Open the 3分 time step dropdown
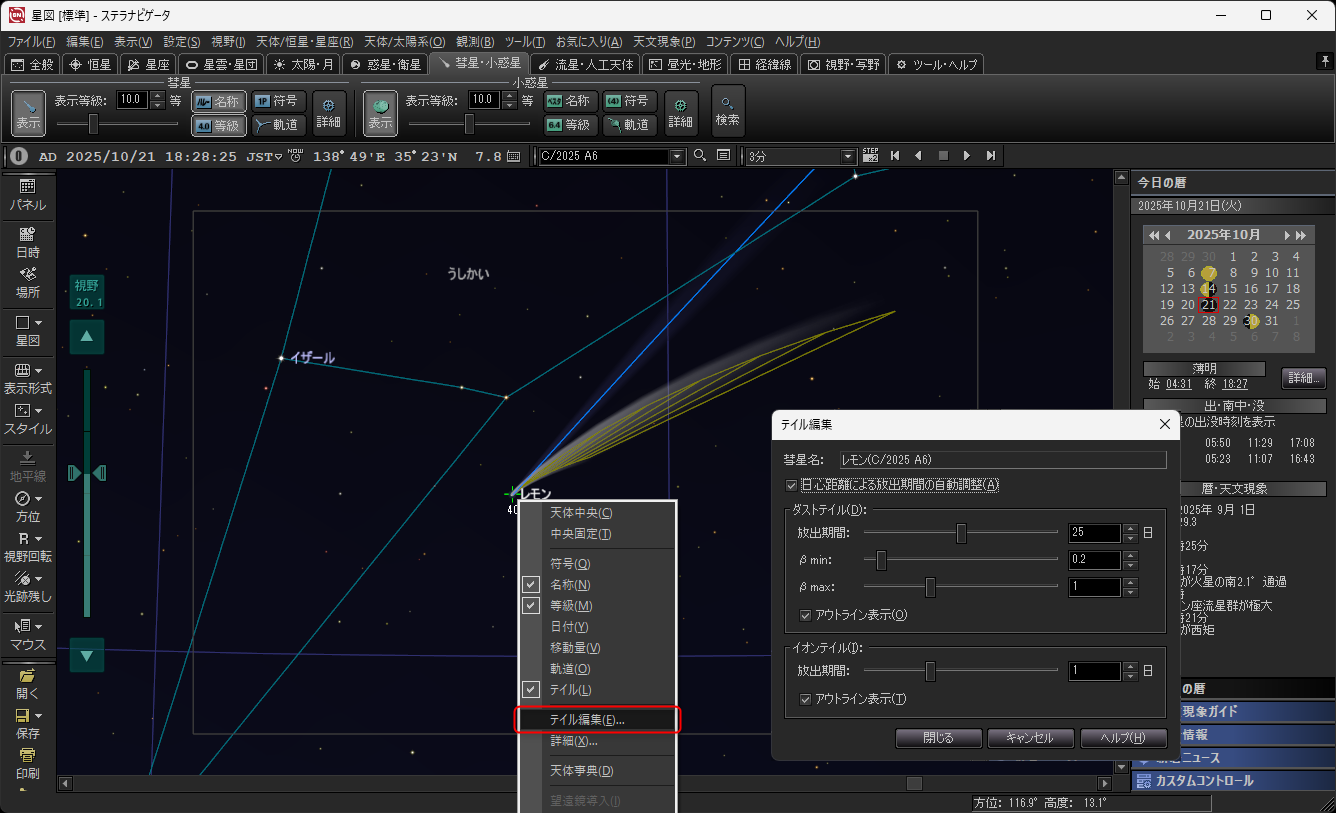 [x=849, y=156]
